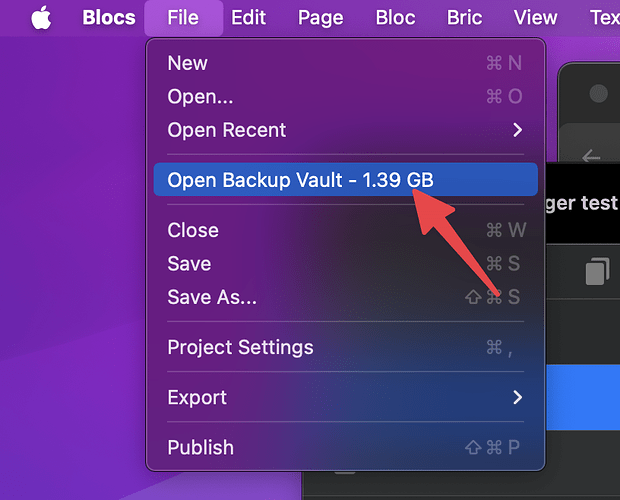Close the File menu from the menu bar
The width and height of the screenshot is (620, 500).
[183, 17]
